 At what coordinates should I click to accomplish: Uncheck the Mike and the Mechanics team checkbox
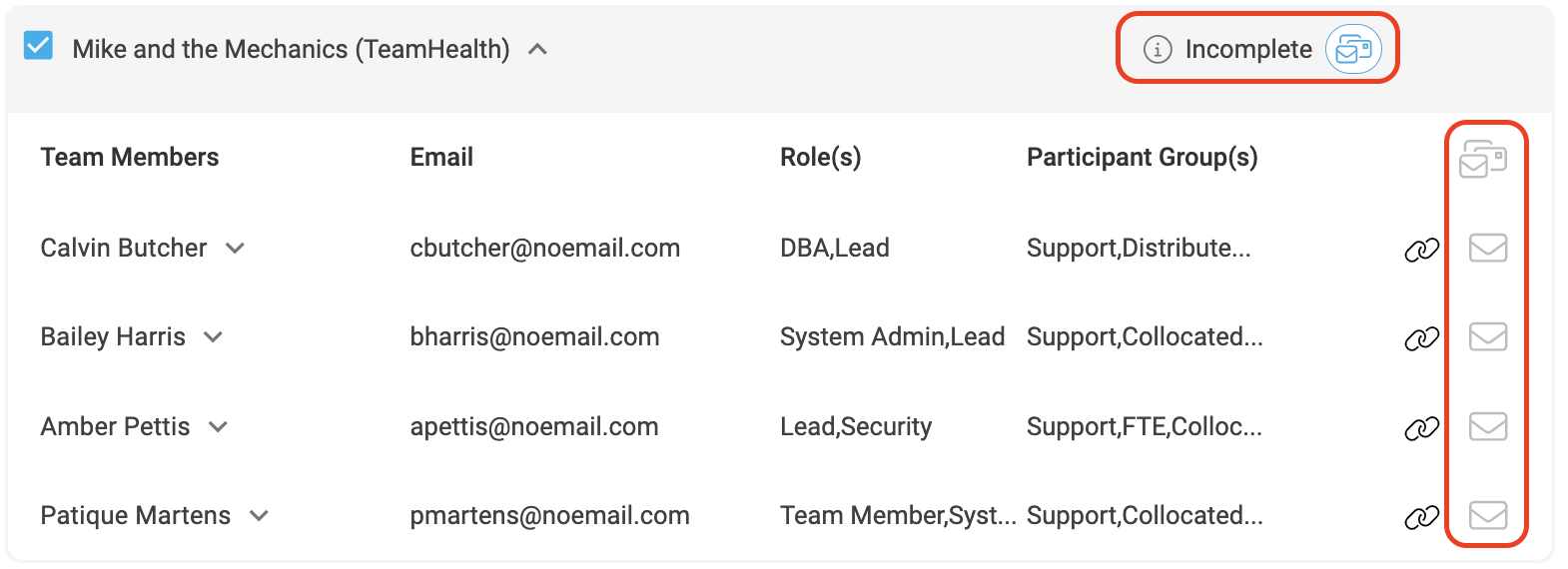(38, 46)
